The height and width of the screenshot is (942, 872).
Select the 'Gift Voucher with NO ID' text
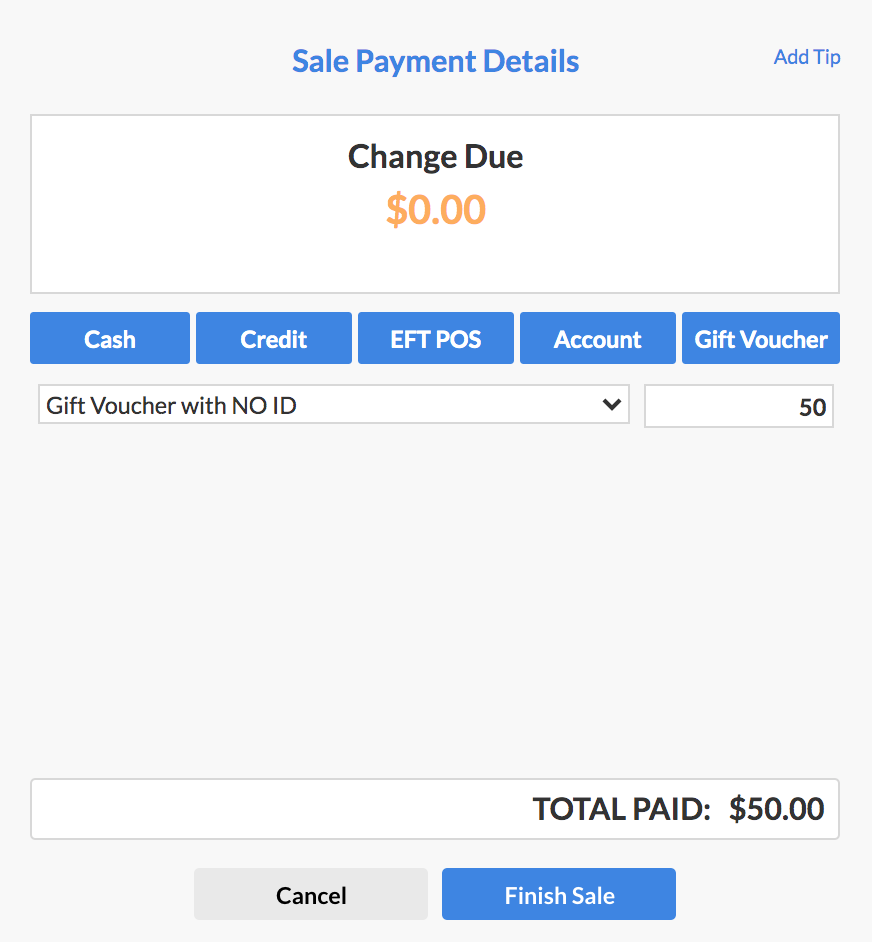171,406
